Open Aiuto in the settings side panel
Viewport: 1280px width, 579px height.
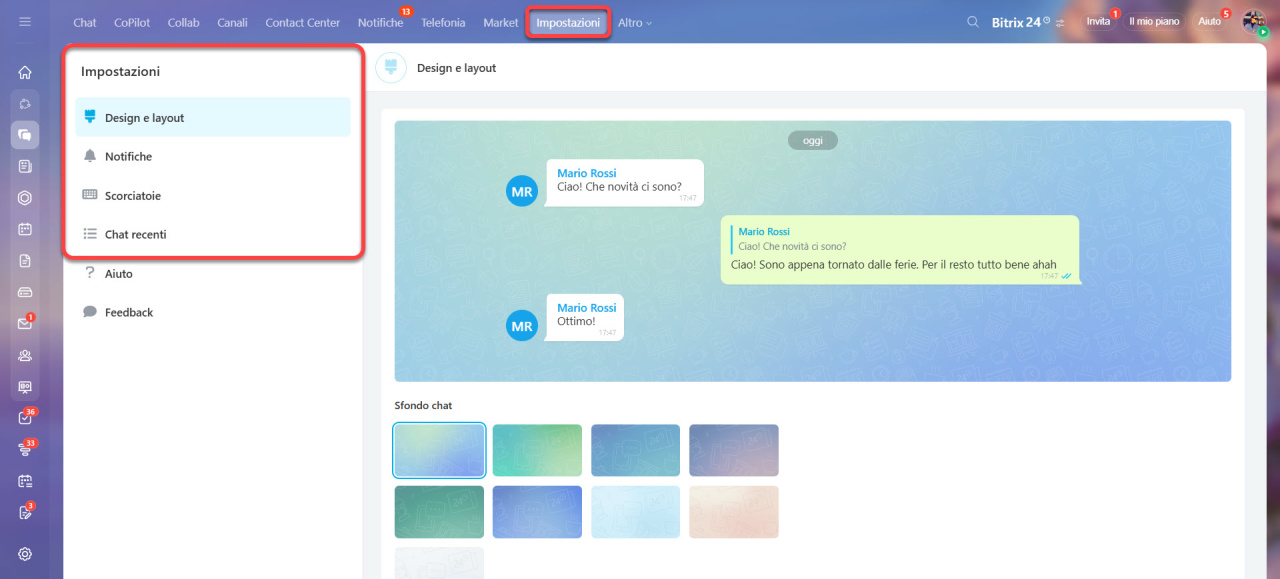[213, 273]
